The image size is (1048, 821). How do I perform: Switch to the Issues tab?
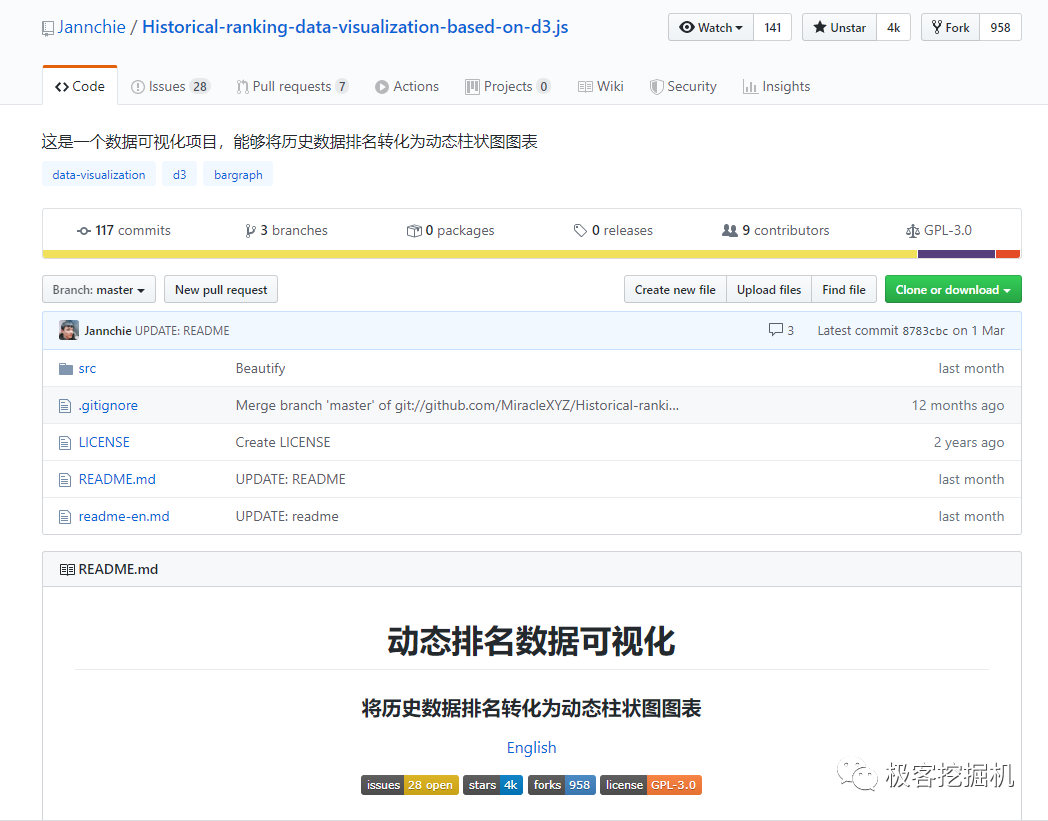point(170,86)
